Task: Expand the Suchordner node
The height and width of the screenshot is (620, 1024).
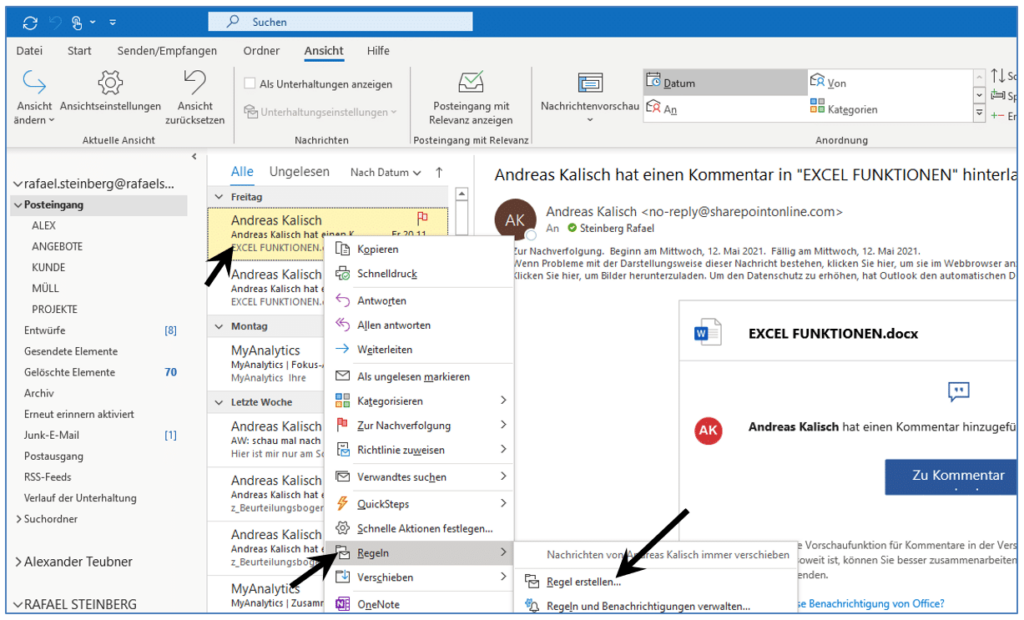Action: coord(18,519)
